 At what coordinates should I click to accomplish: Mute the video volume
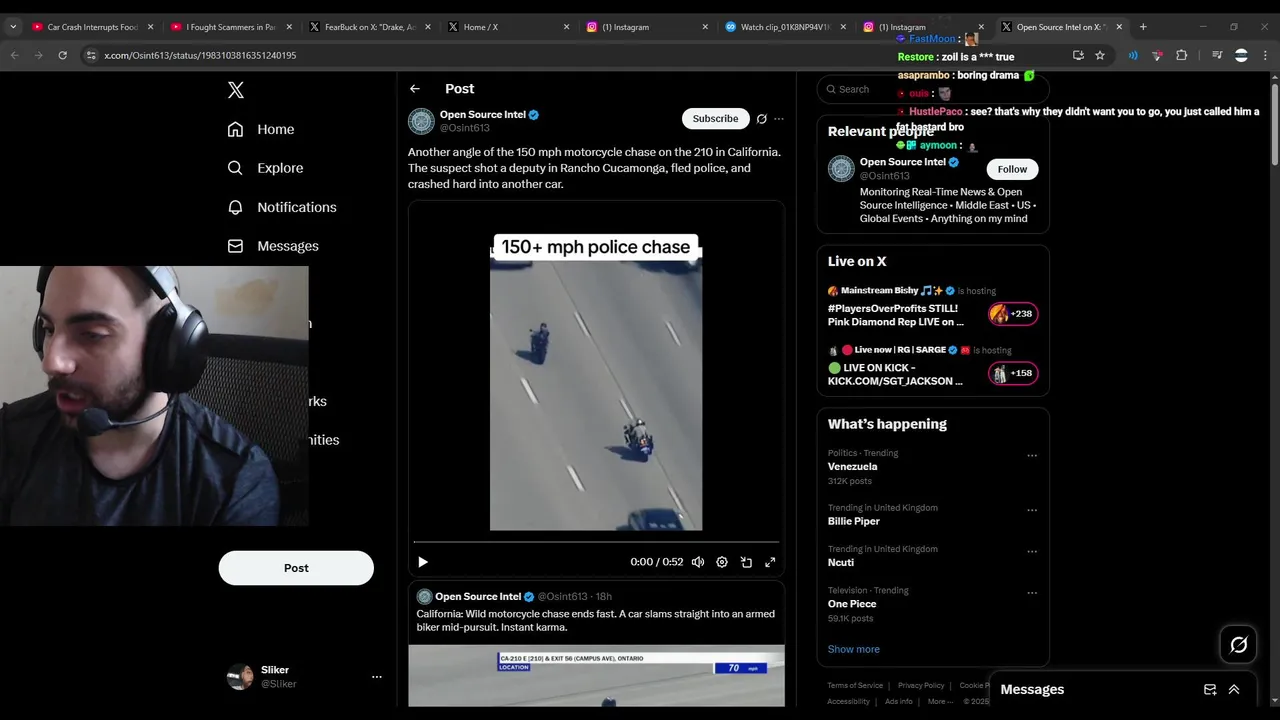698,562
